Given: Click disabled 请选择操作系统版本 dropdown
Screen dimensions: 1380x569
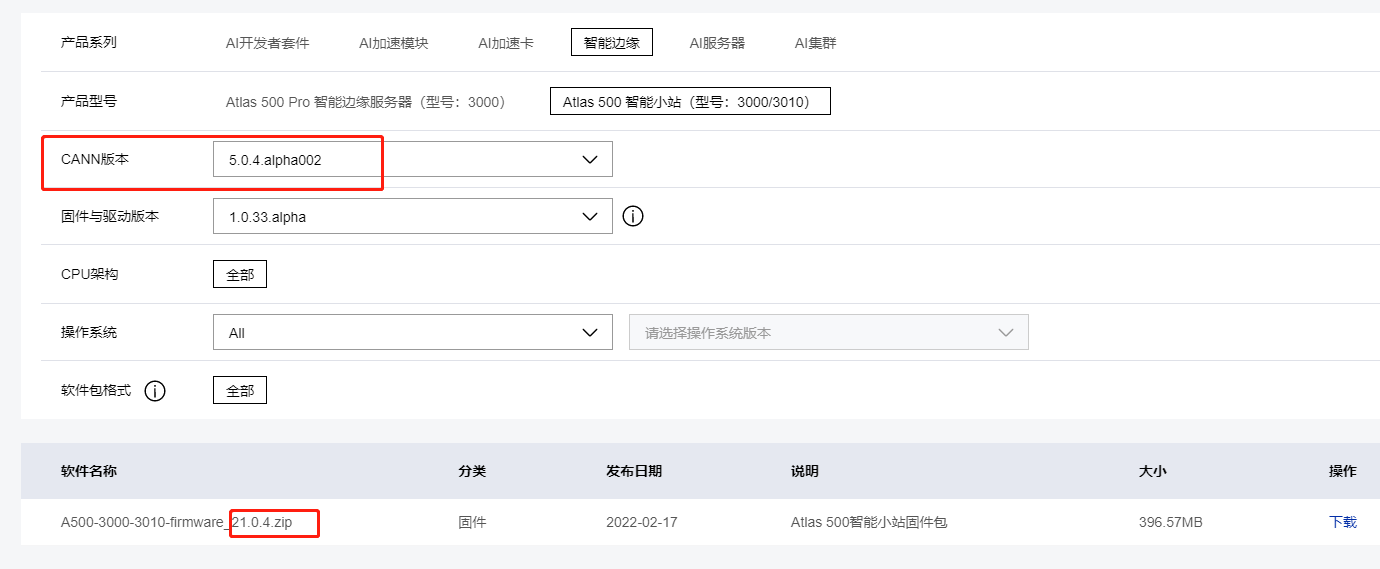Looking at the screenshot, I should pyautogui.click(x=828, y=333).
